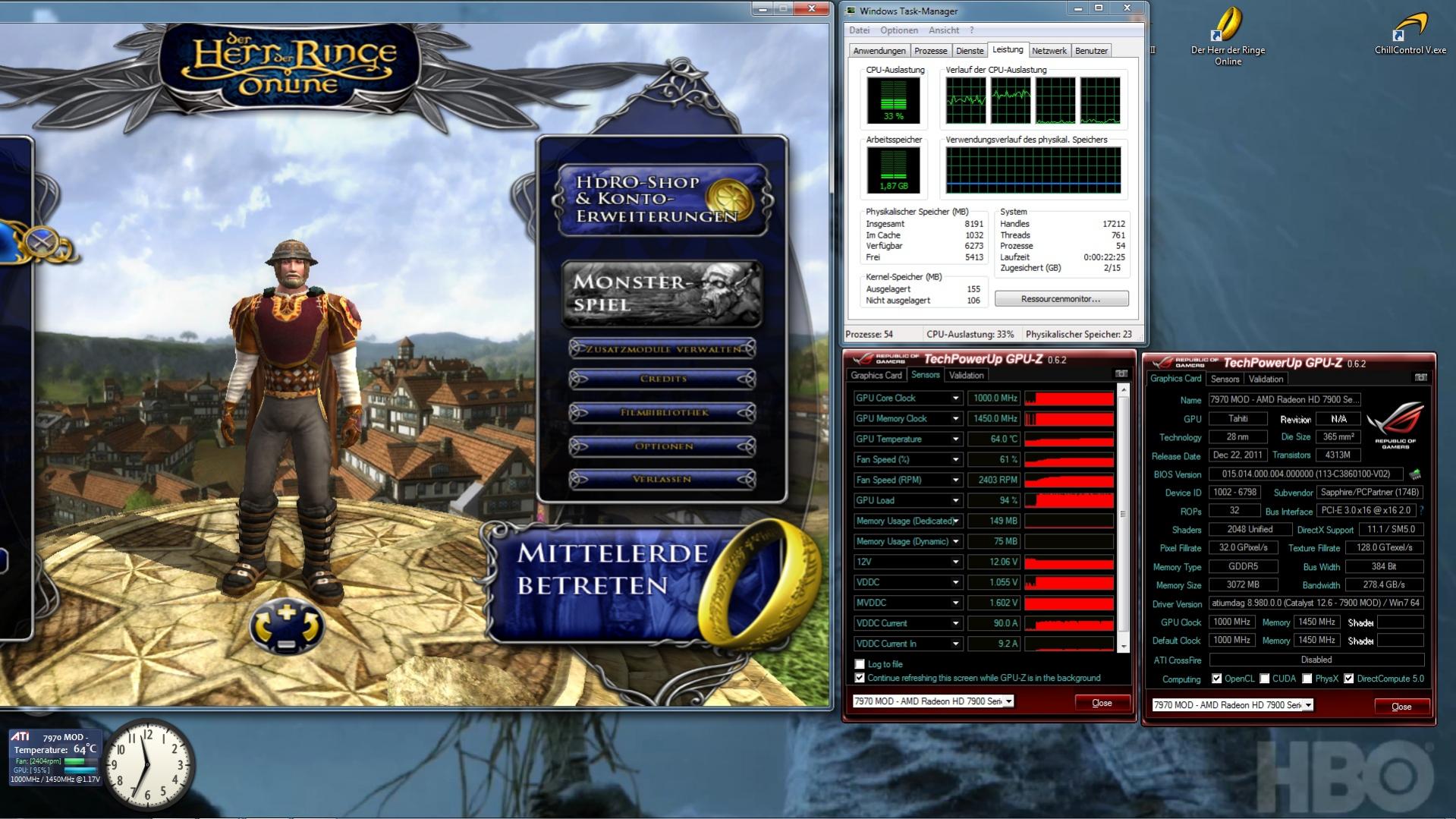Click the BIOS save chip icon in GPU-Z
This screenshot has height=819, width=1456.
1414,474
